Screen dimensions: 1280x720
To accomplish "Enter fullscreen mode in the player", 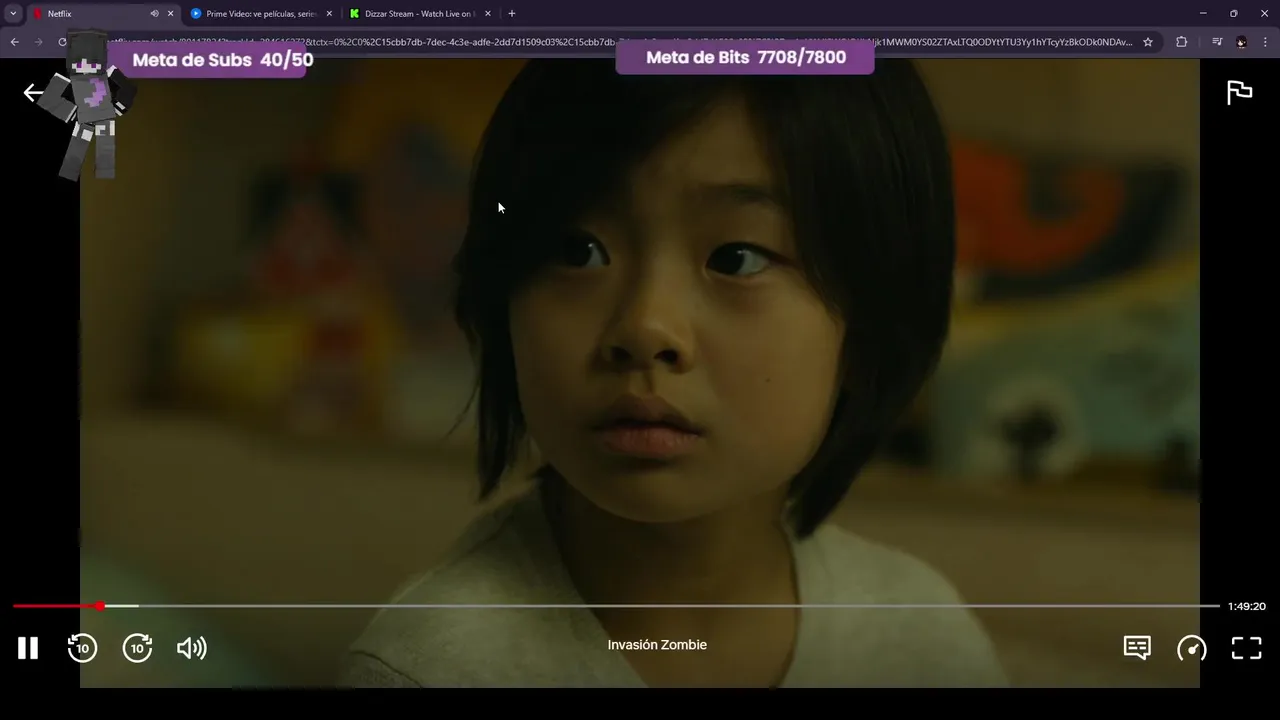I will [1246, 648].
